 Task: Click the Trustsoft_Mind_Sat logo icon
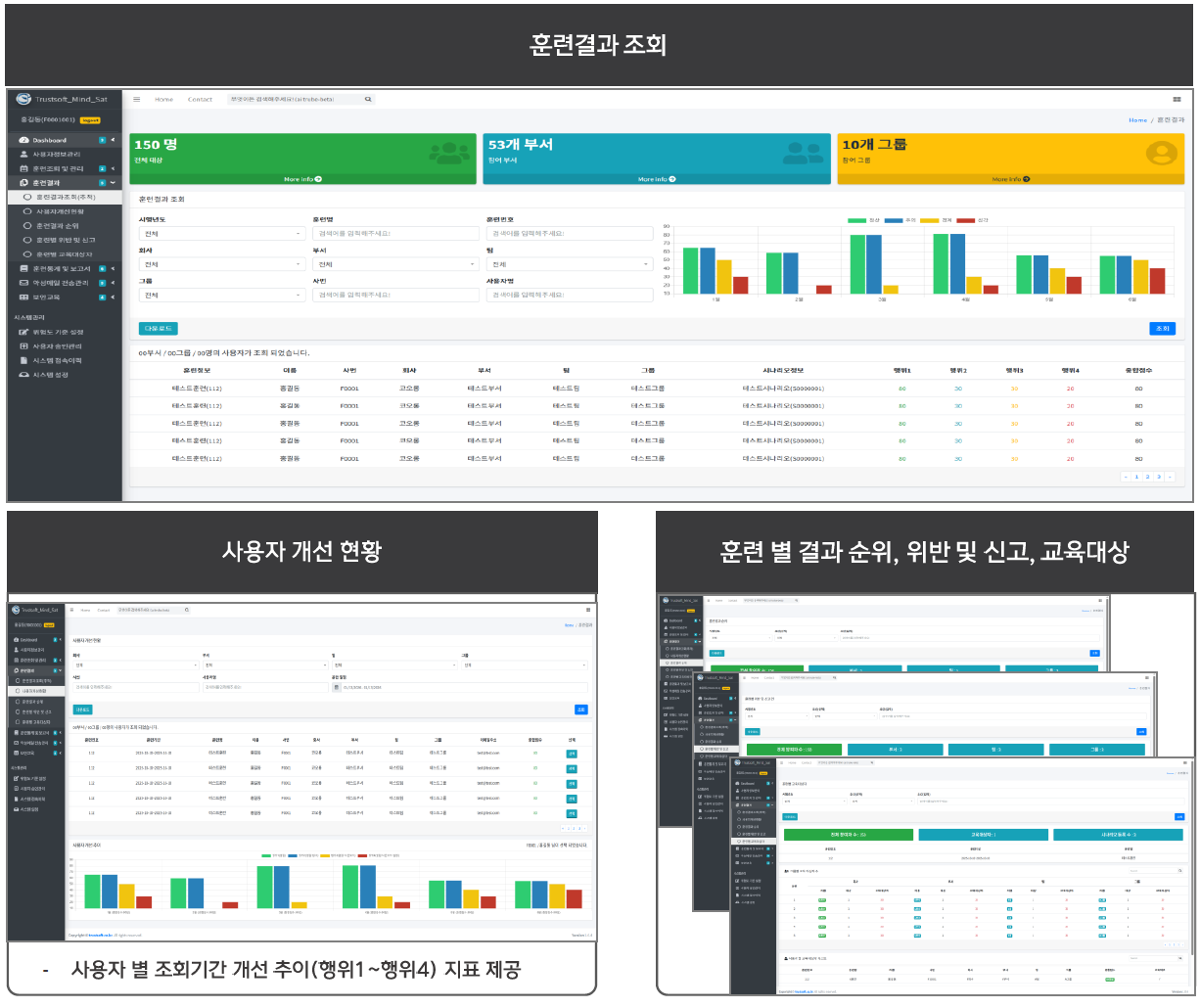point(23,99)
